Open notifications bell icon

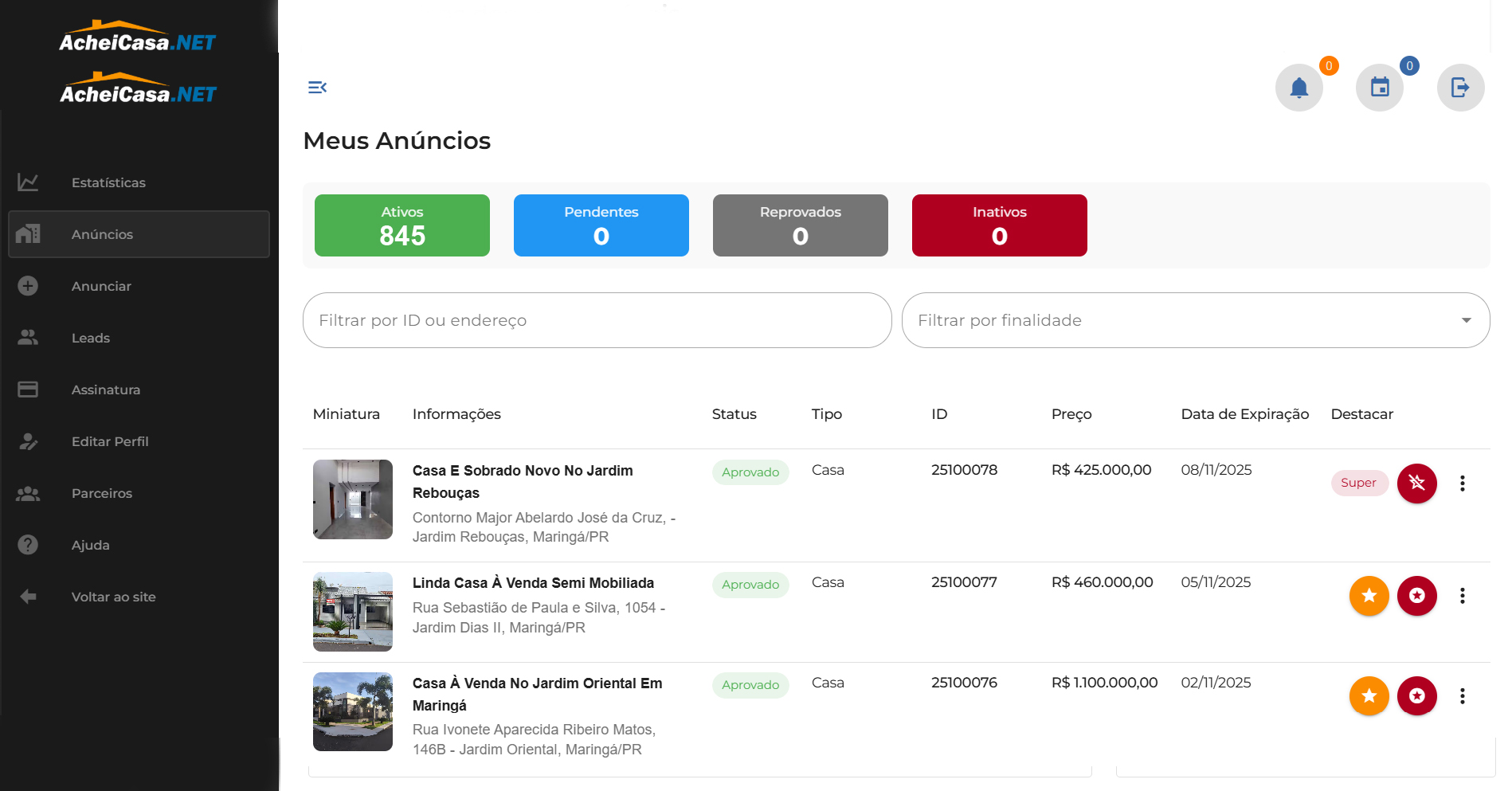tap(1299, 88)
